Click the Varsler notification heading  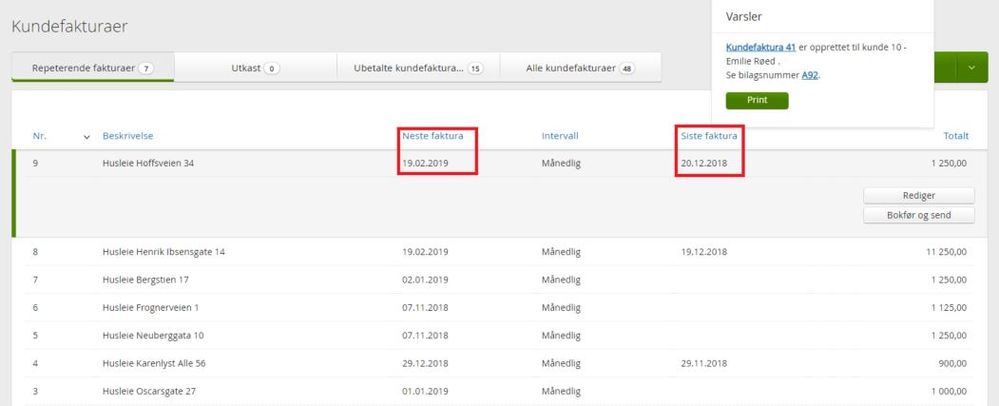(744, 17)
